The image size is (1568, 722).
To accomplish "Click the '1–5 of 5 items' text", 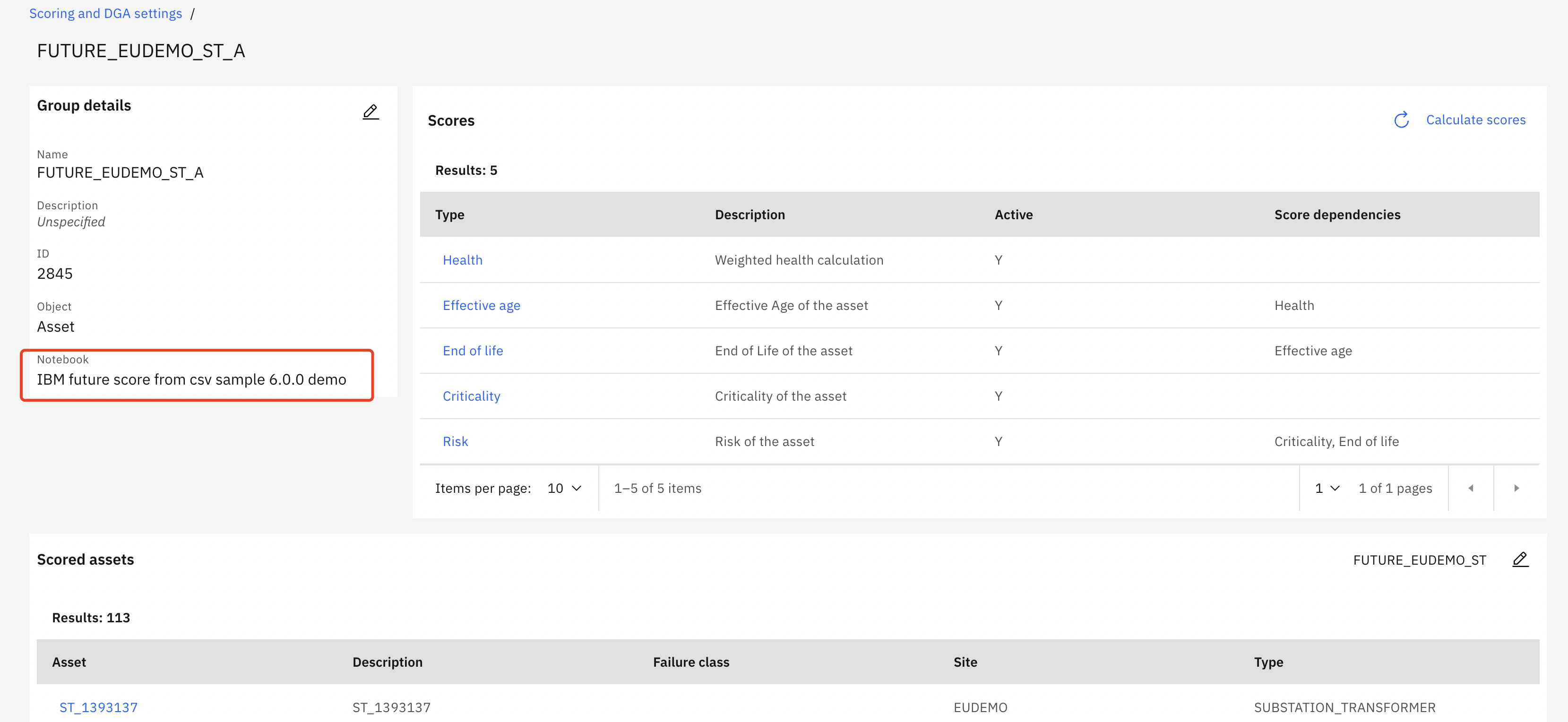I will tap(657, 488).
